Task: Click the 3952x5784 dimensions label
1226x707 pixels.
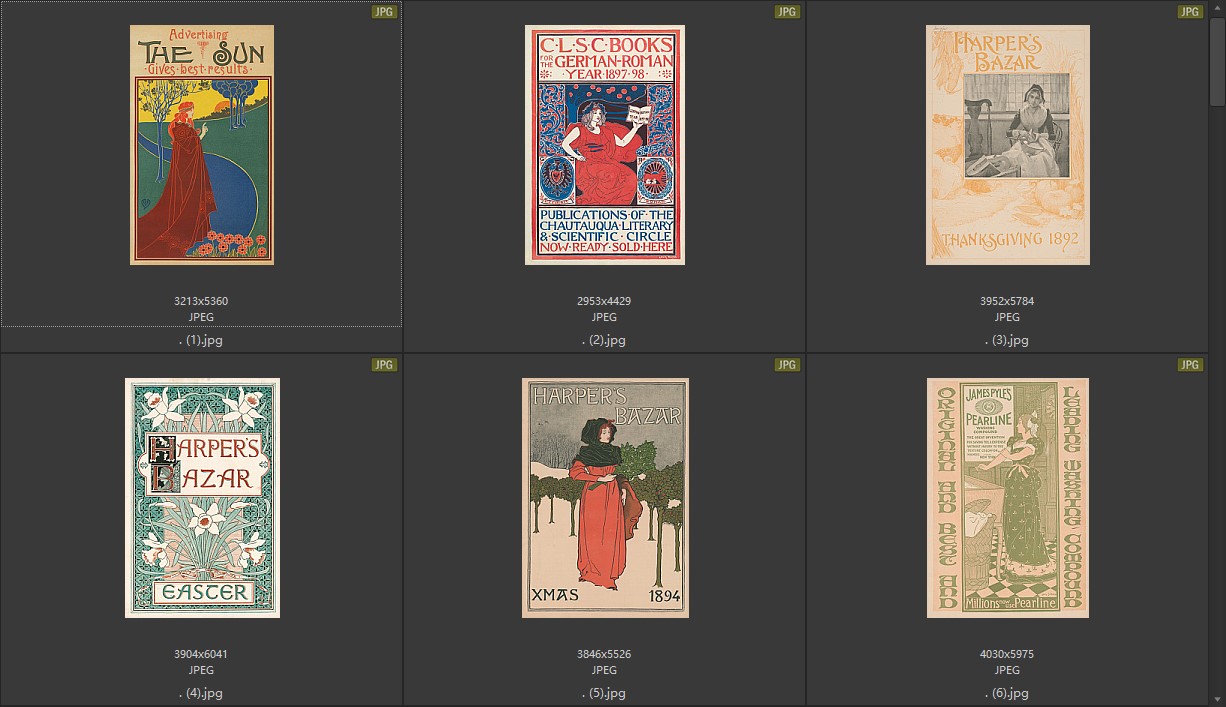Action: [1007, 301]
